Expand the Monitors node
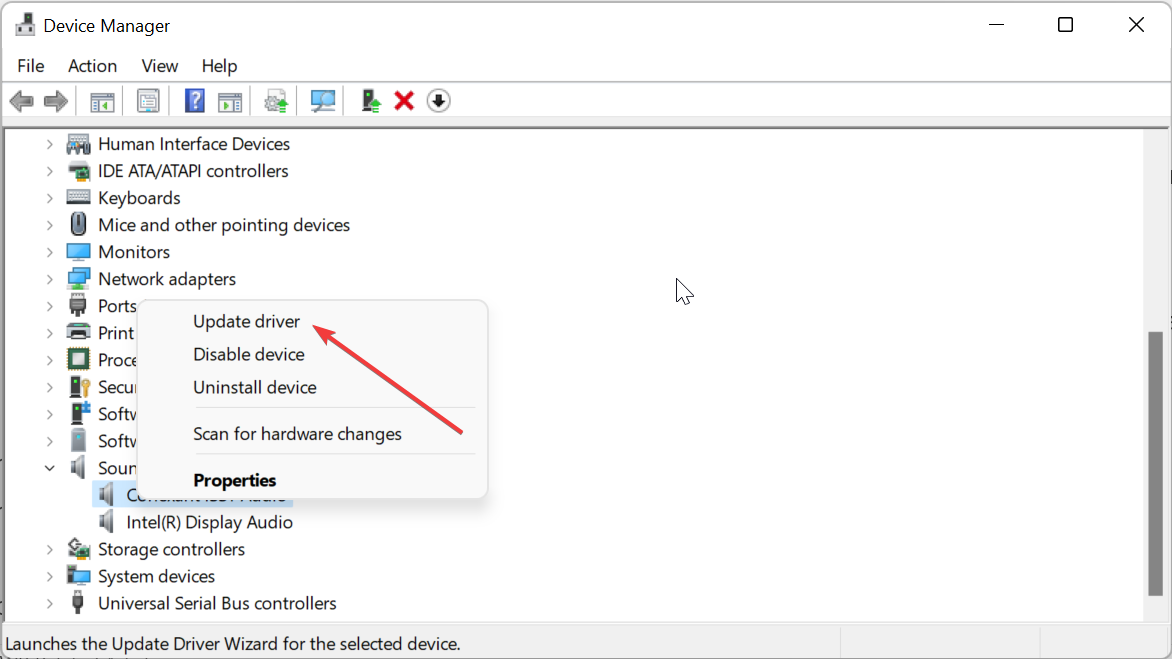Screen dimensions: 1172x659 (49, 252)
